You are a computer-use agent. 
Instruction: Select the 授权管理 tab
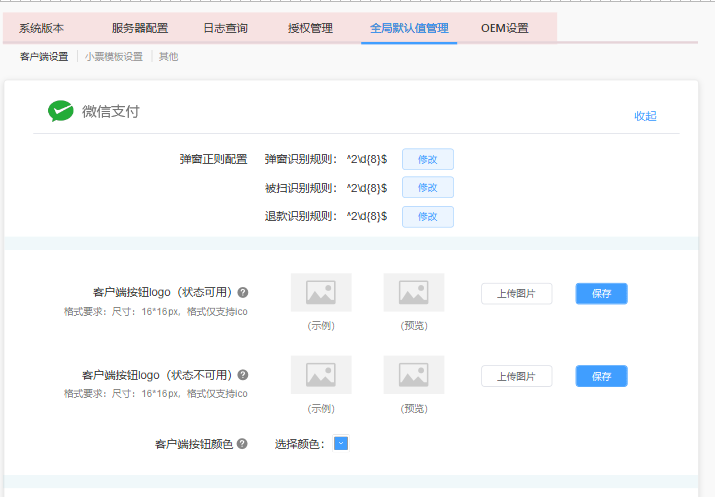pos(309,28)
